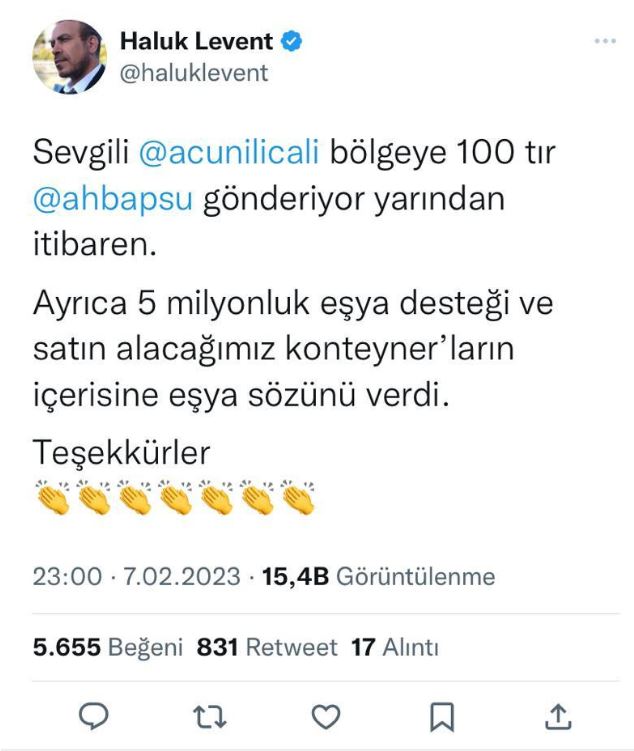The width and height of the screenshot is (634, 751).
Task: Click the @haluklevent handle
Action: 194,73
